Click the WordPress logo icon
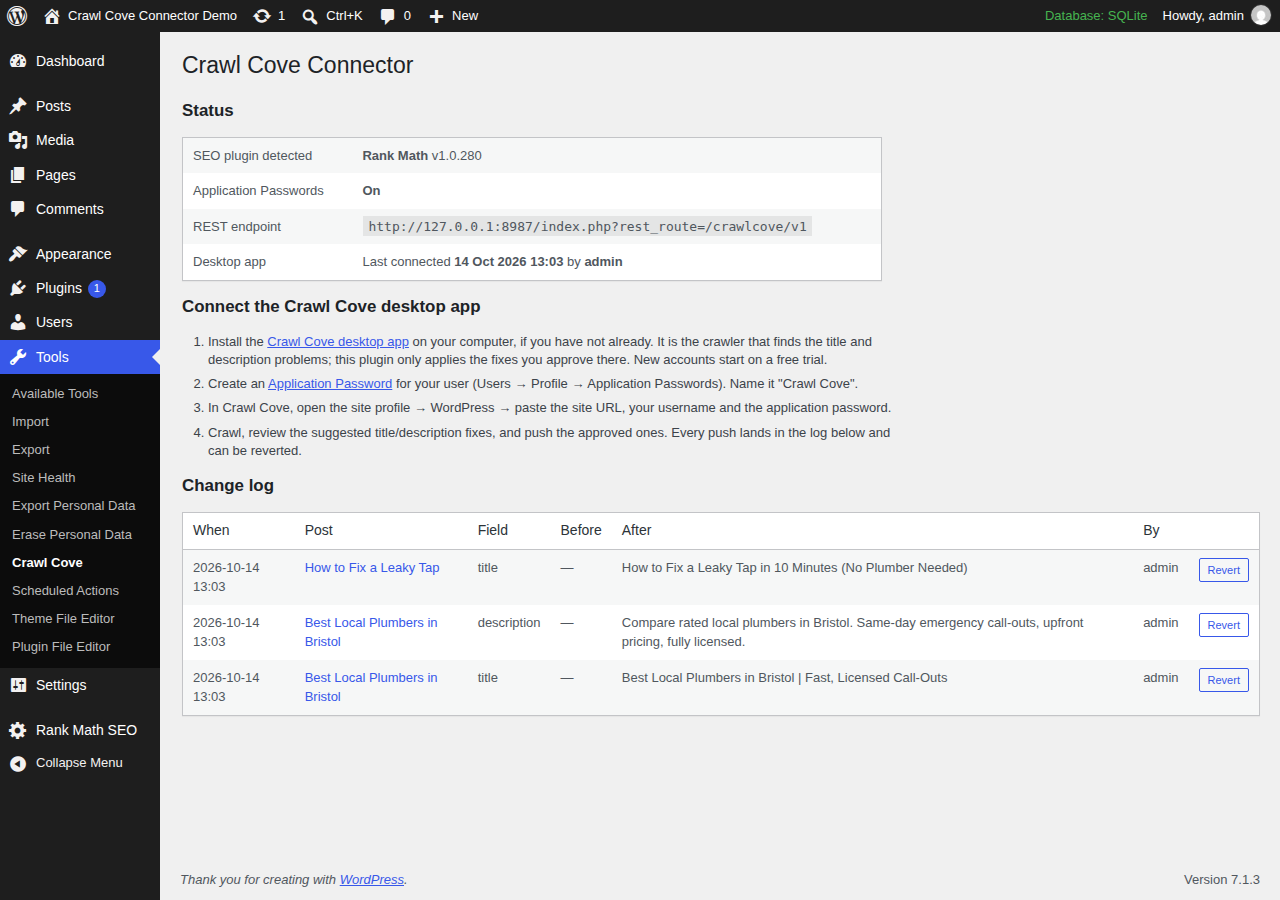The image size is (1280, 900). coord(17,16)
